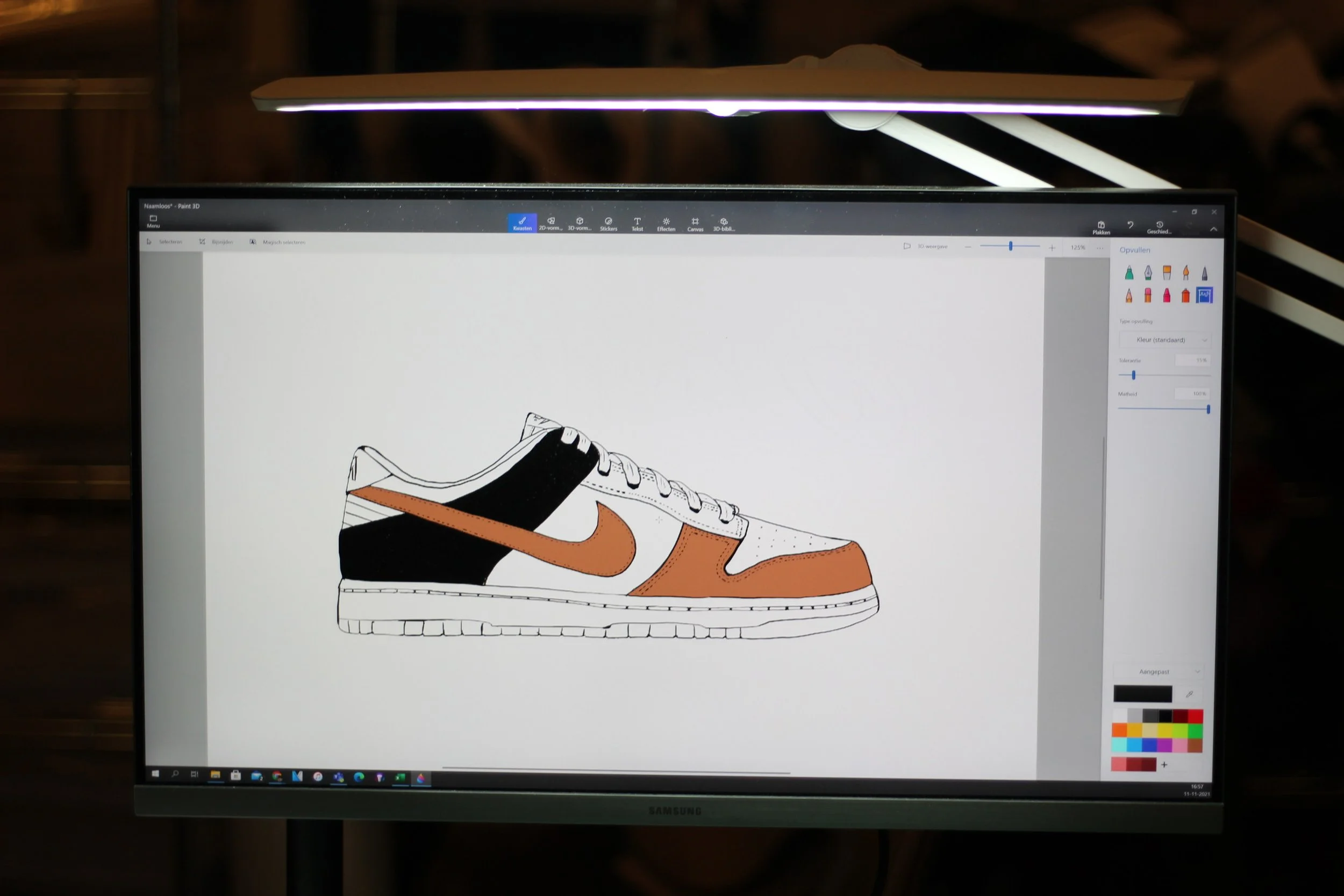This screenshot has width=1344, height=896.
Task: Add a new color with plus
Action: (x=1164, y=764)
